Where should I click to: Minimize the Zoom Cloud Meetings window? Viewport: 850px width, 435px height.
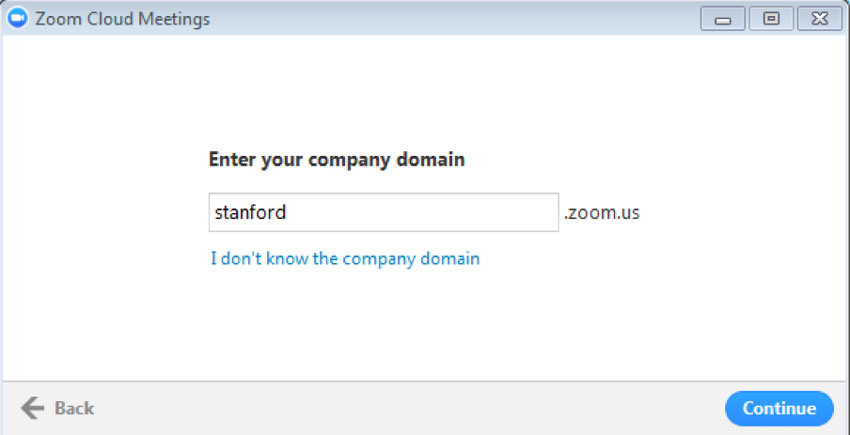[x=723, y=18]
